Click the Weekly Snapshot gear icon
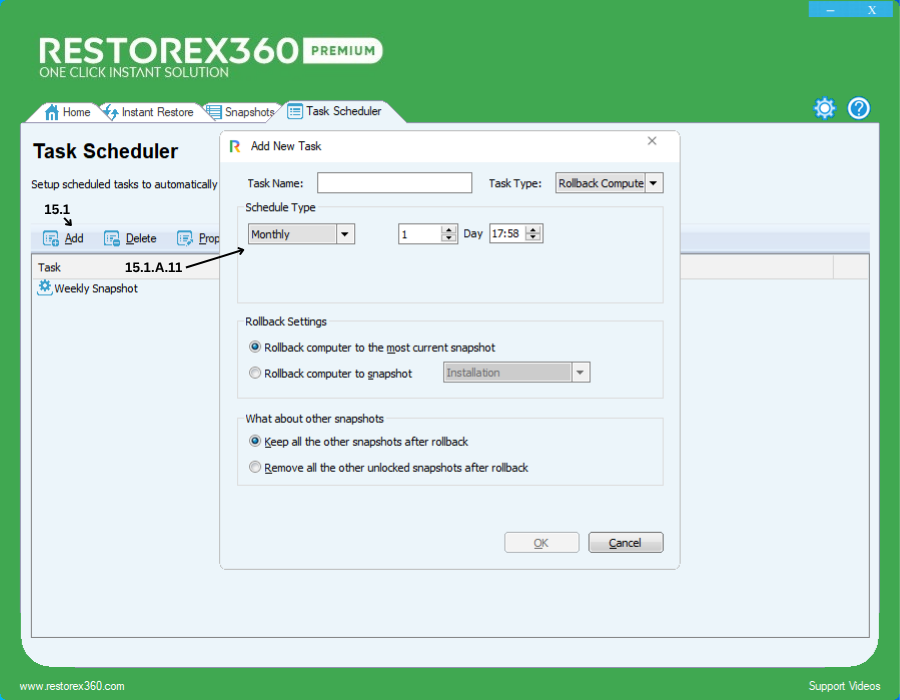The height and width of the screenshot is (700, 900). coord(44,288)
